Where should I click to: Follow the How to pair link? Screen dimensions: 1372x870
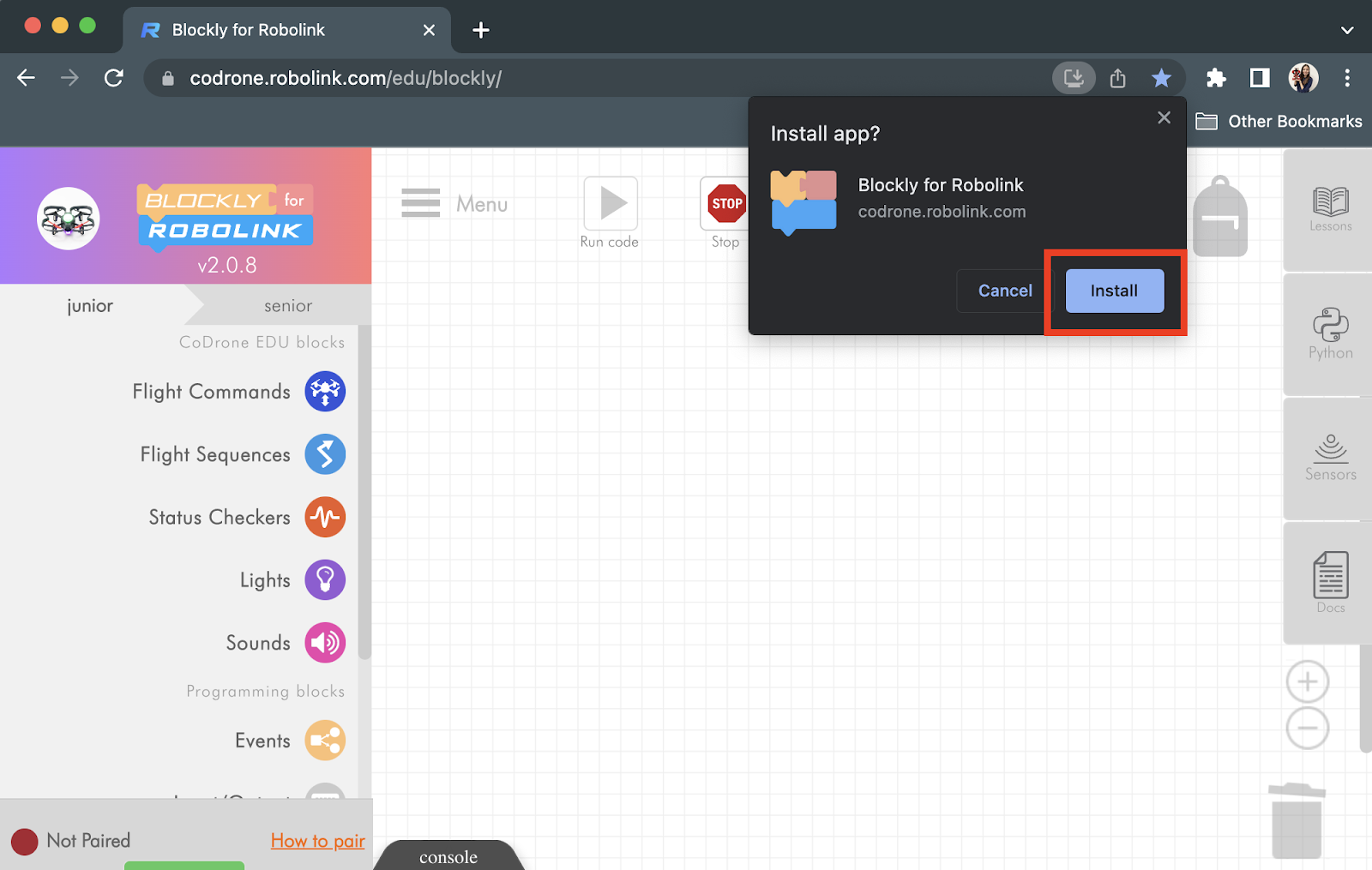[318, 841]
